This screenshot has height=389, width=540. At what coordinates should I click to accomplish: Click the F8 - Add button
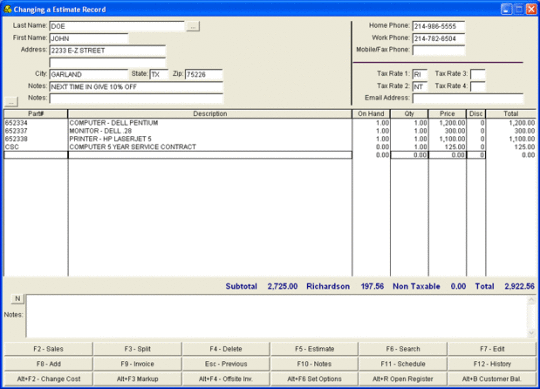[x=48, y=364]
